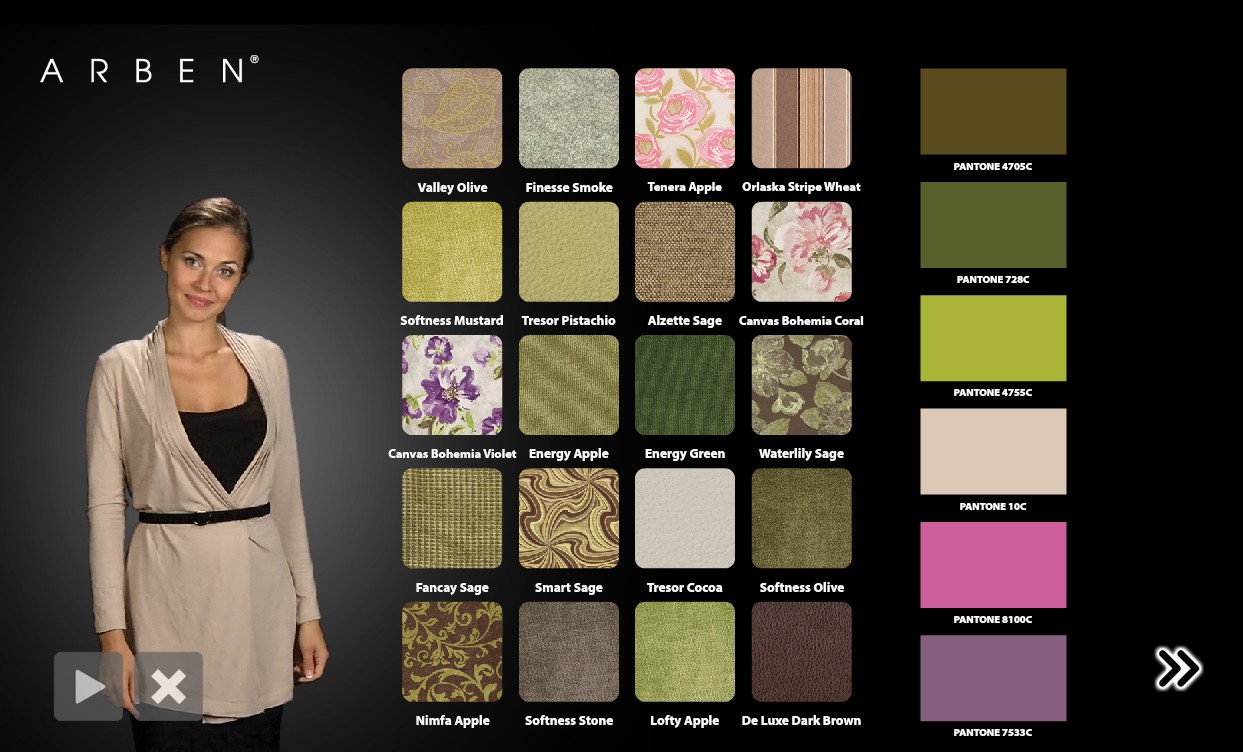Click the "Energy Apple" label

coord(569,454)
